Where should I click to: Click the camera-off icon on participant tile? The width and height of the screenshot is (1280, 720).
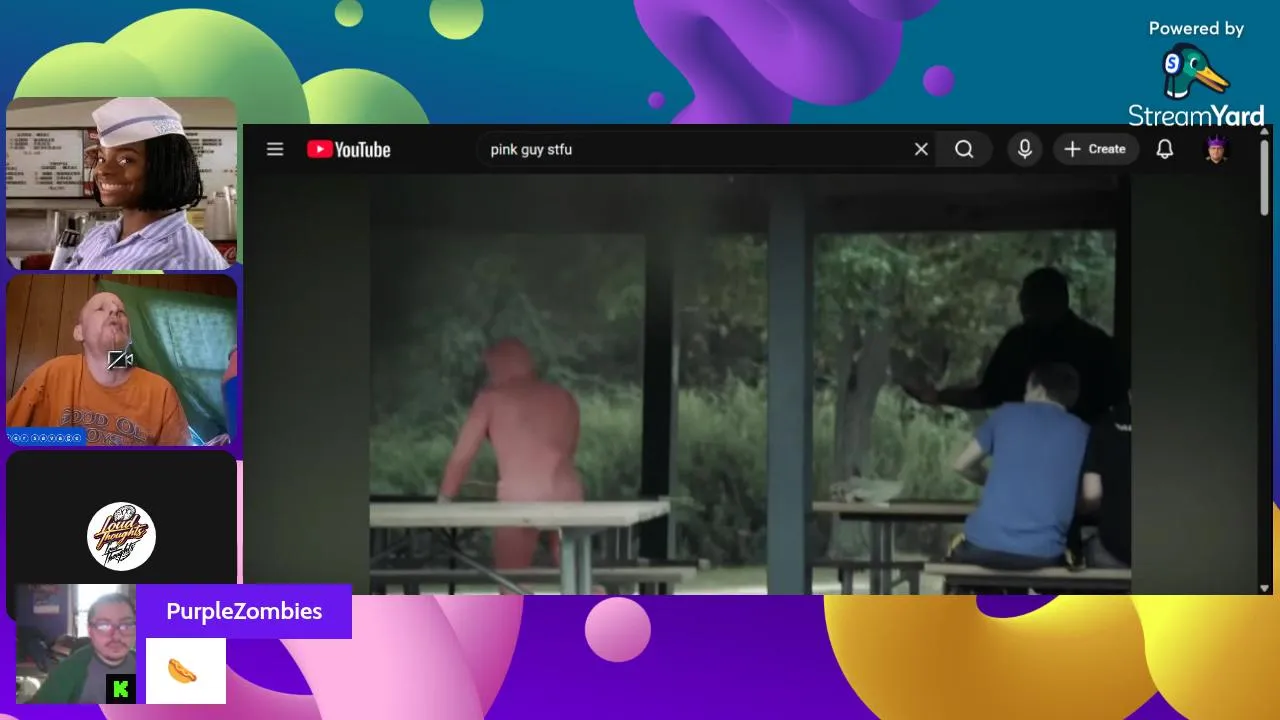coord(121,360)
